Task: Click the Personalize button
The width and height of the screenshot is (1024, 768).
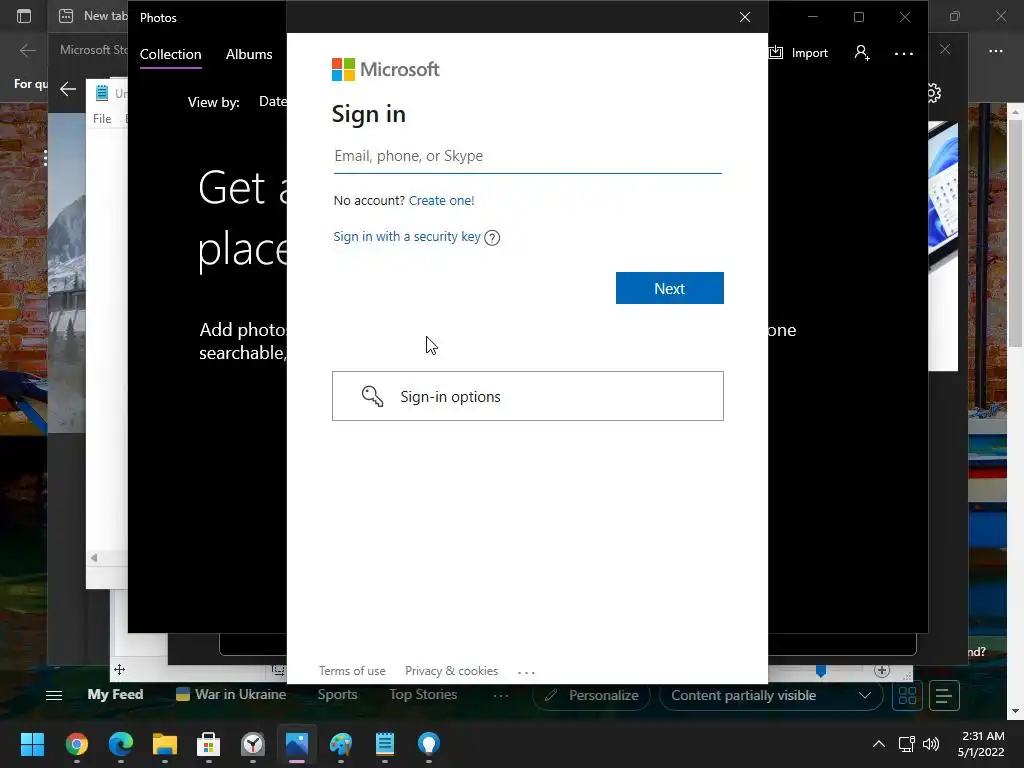Action: click(x=592, y=696)
